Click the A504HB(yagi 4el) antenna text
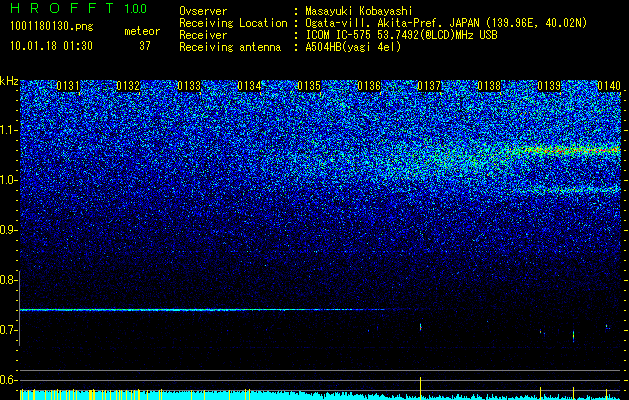Viewport: 629px width, 400px height. click(x=353, y=47)
